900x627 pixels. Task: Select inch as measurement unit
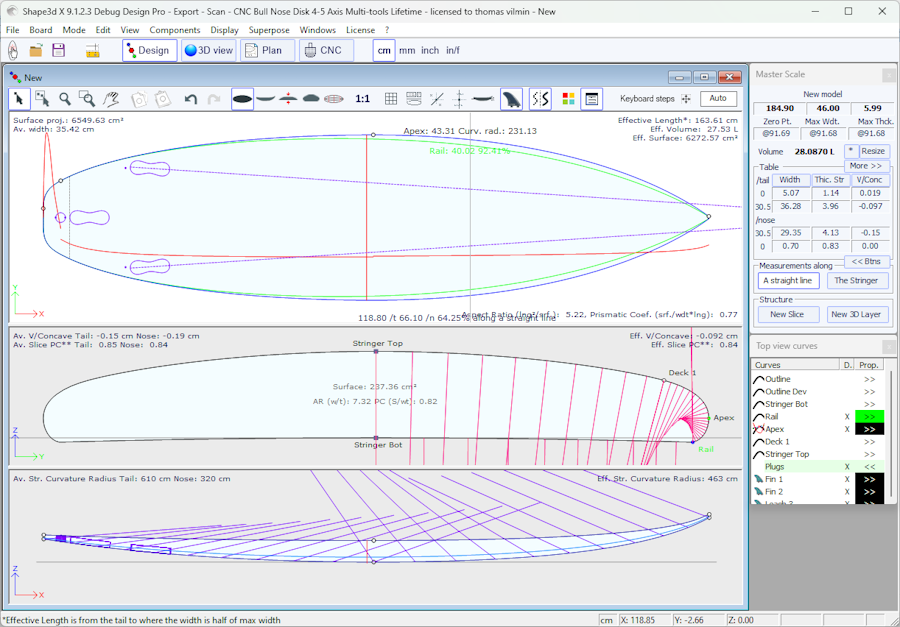[430, 50]
